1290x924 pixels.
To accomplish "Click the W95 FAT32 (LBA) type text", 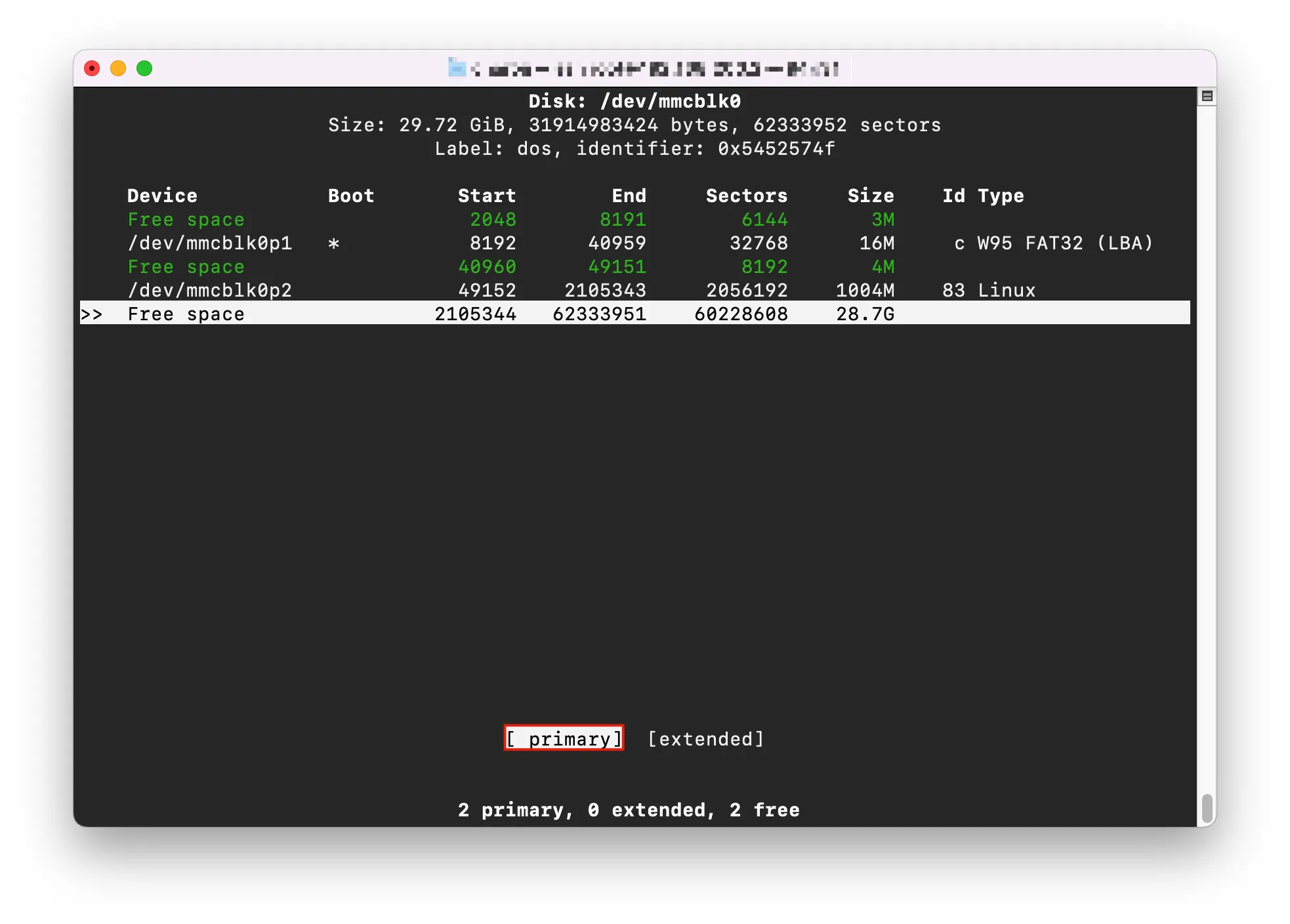I will click(x=1065, y=243).
